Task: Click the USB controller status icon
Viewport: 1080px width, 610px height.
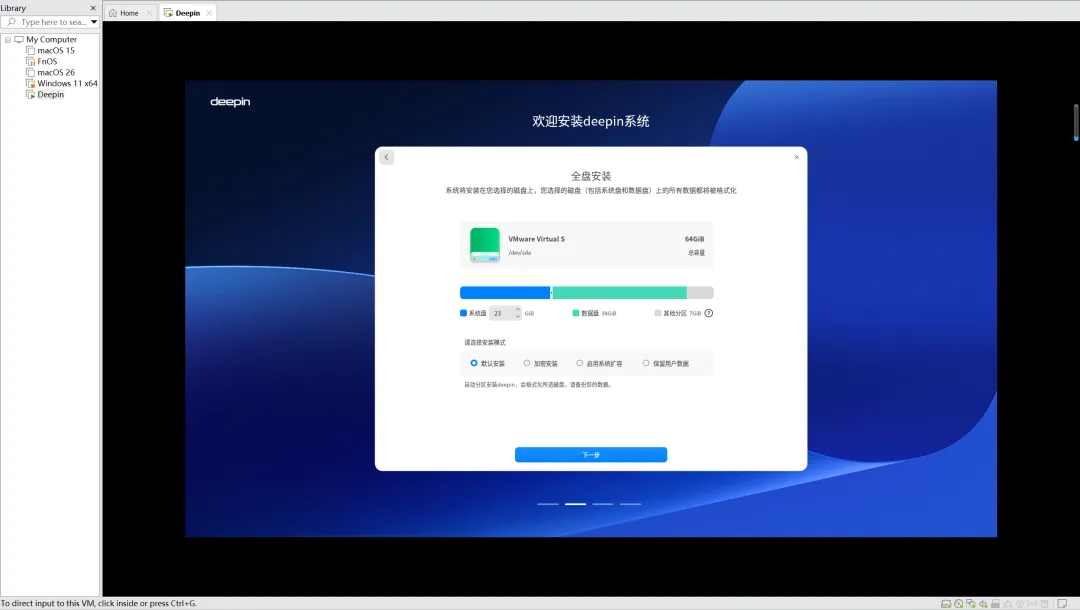Action: 1008,604
